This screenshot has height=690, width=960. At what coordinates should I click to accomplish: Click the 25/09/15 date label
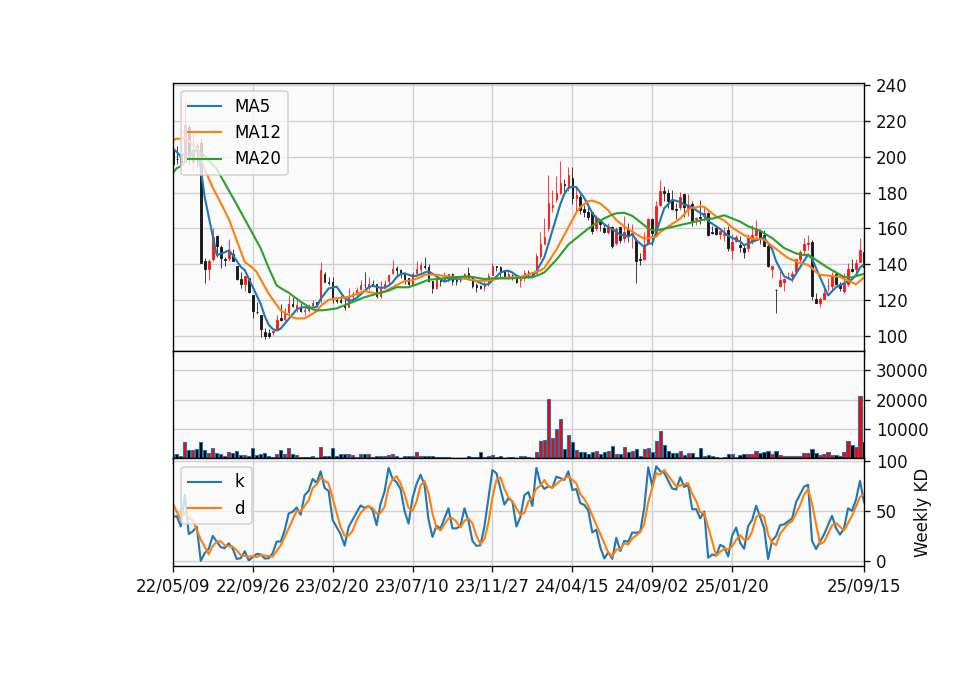click(863, 586)
